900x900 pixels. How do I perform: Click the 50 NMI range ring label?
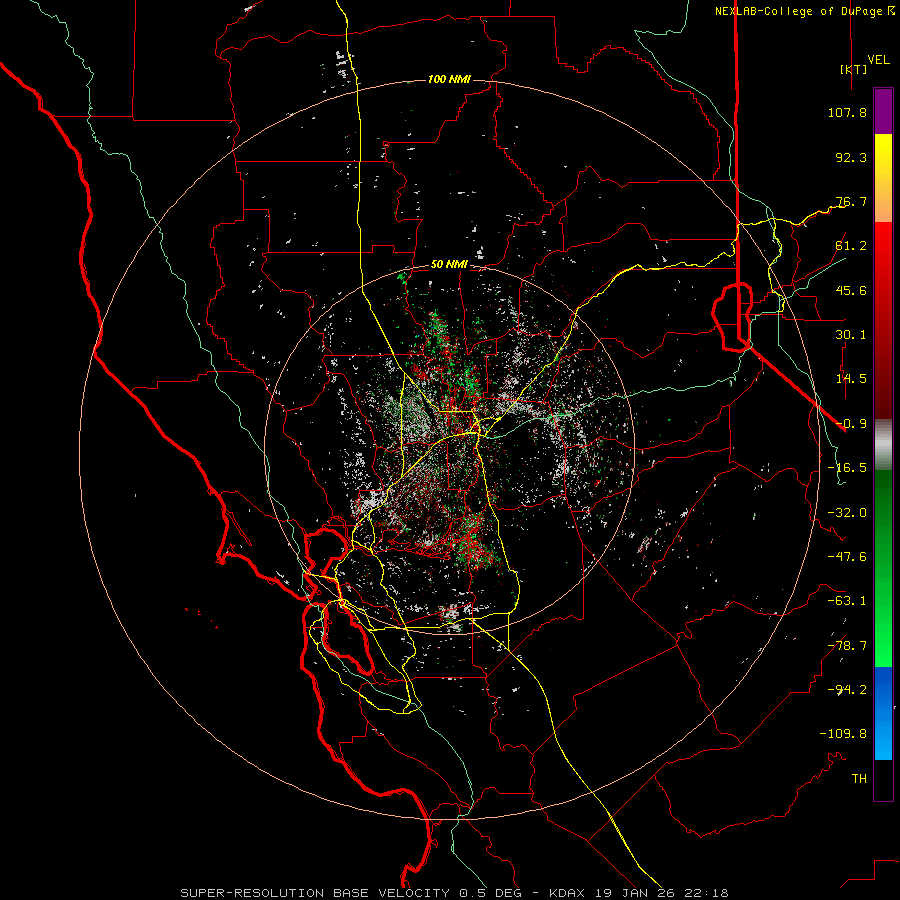[449, 265]
